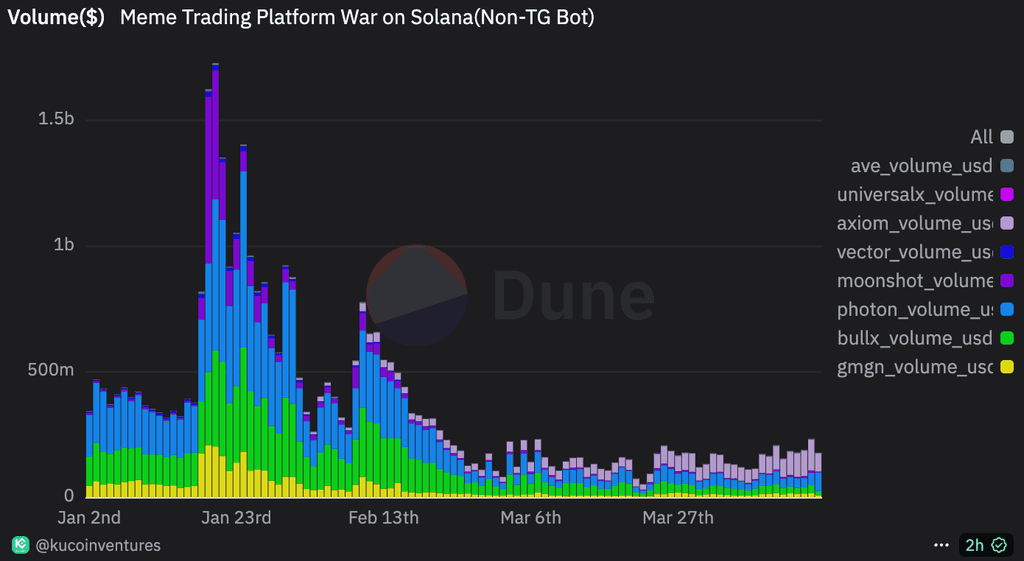
Task: Select the ave_volume_usd legend label
Action: (921, 166)
